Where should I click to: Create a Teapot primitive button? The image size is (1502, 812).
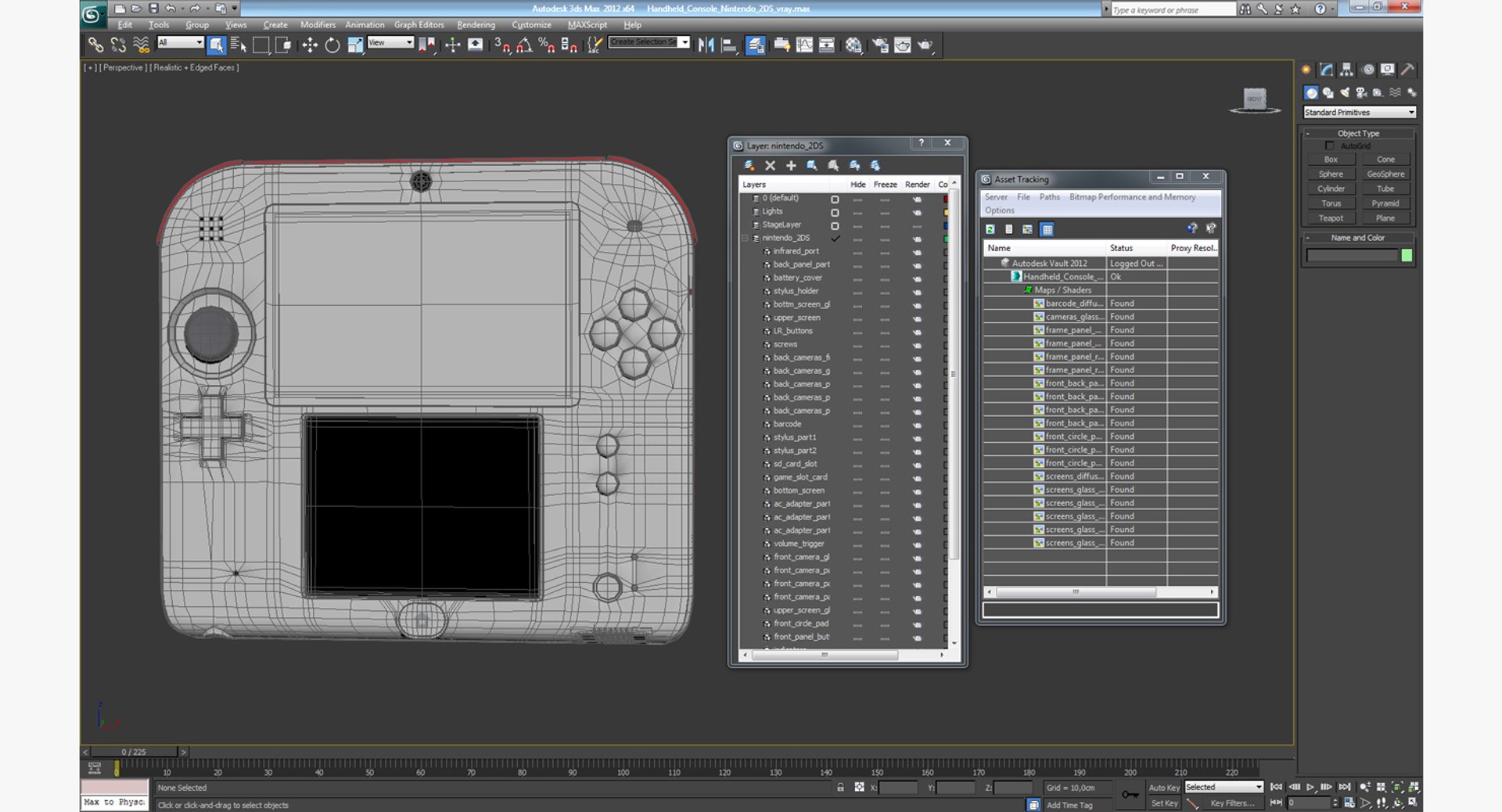tap(1331, 218)
